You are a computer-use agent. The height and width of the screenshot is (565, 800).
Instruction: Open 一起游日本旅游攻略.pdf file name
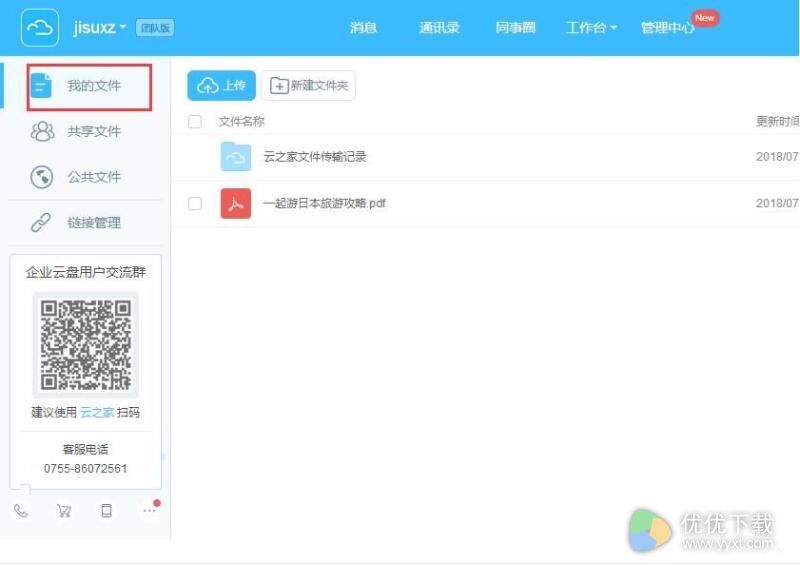[324, 203]
